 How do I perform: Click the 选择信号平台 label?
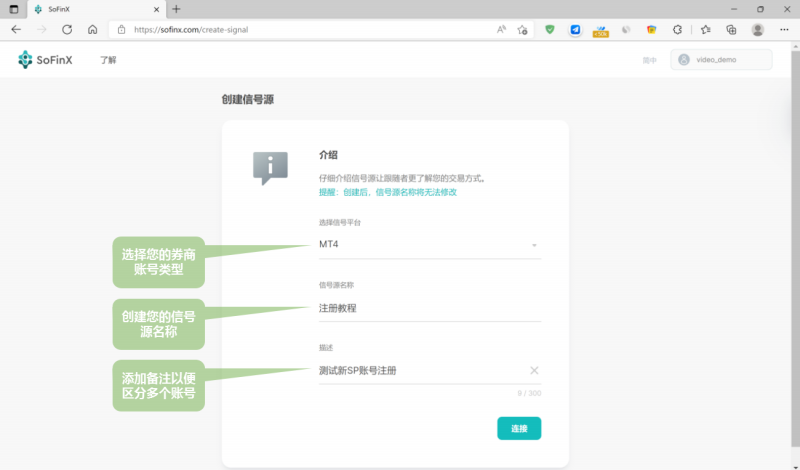[340, 222]
